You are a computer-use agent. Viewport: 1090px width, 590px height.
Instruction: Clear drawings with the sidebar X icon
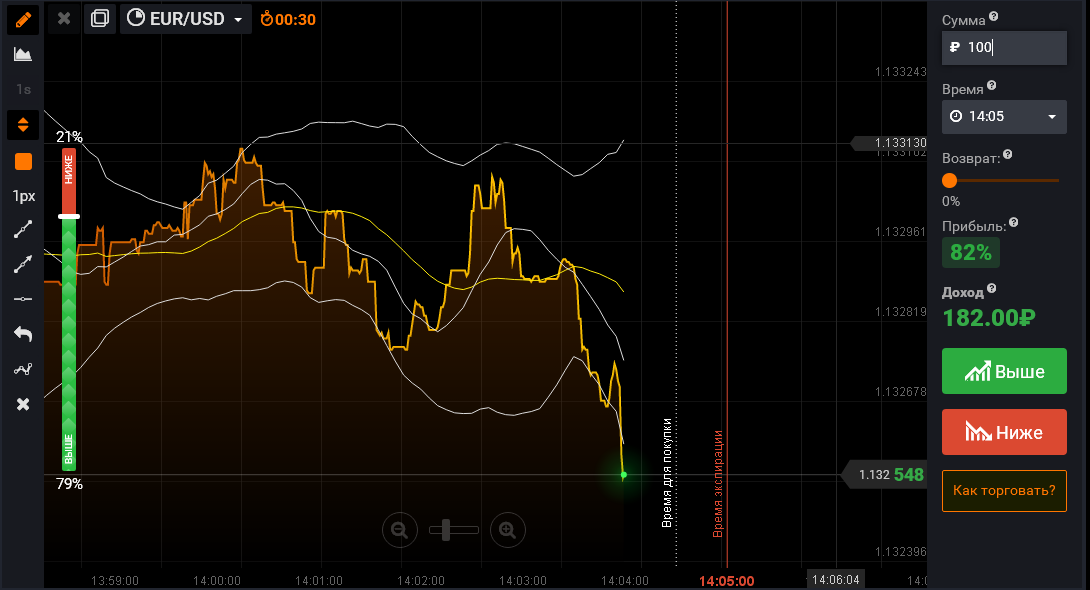(23, 404)
